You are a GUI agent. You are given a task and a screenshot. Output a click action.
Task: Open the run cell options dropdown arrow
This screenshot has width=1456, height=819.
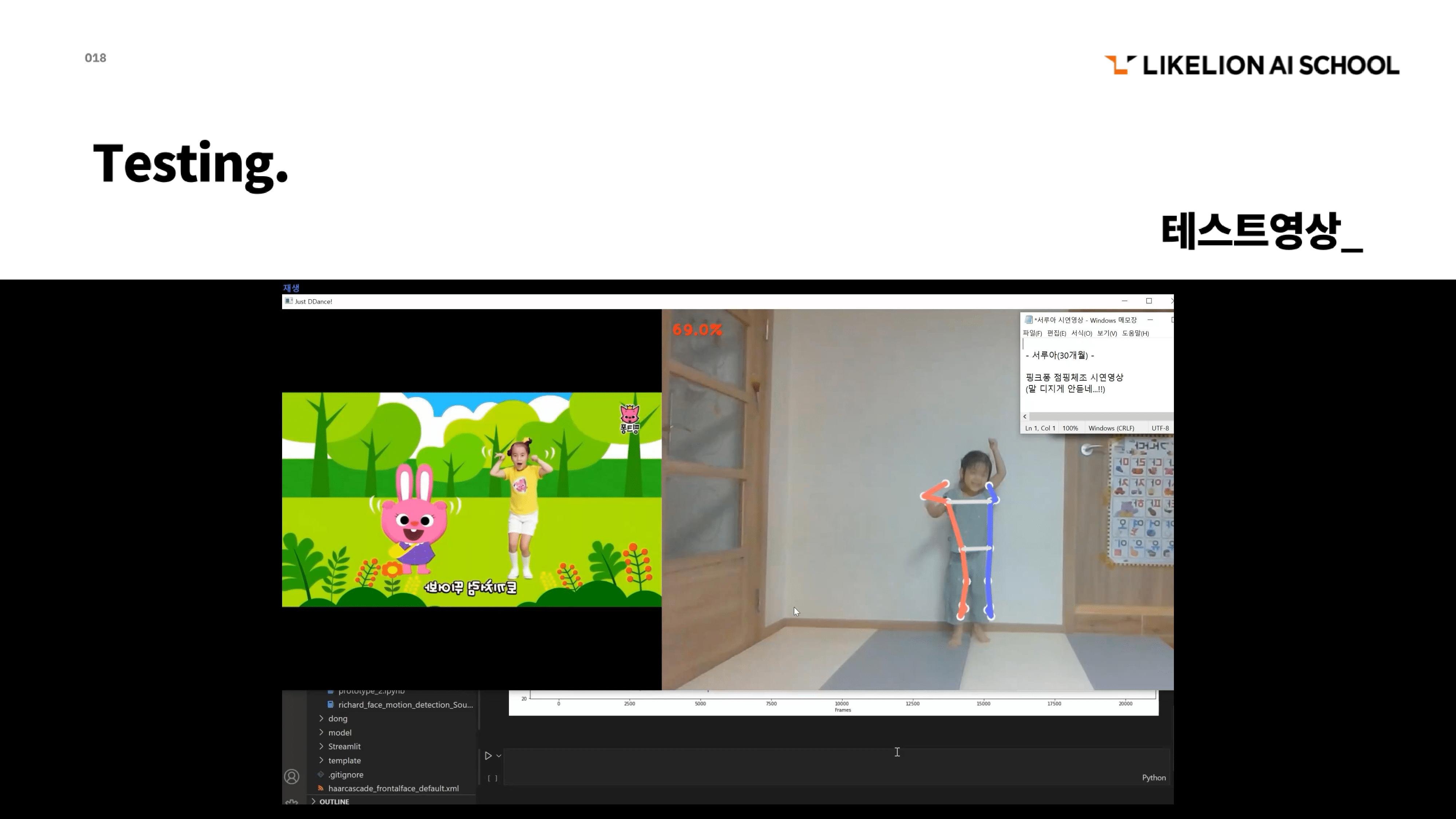pos(499,756)
